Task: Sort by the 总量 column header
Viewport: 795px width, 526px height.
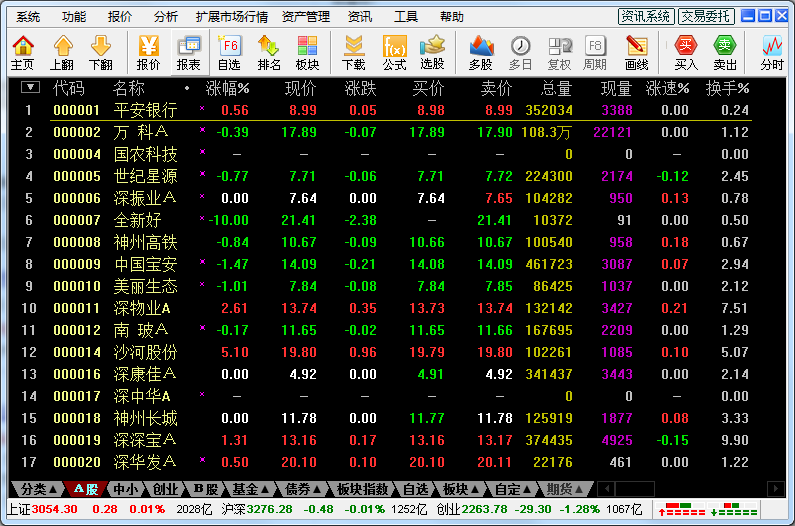Action: (x=556, y=88)
